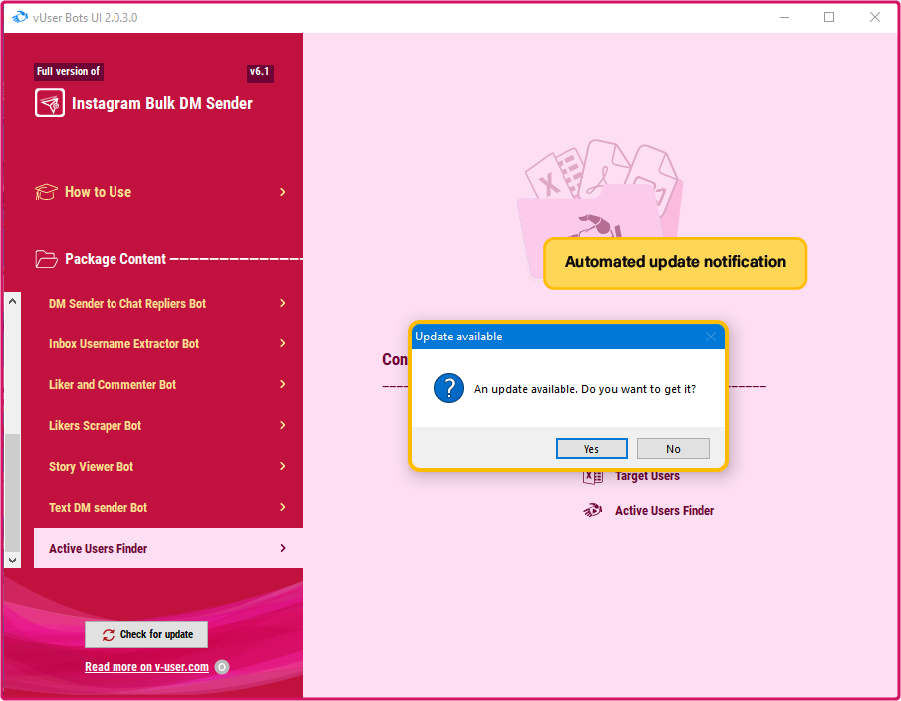Image resolution: width=901 pixels, height=701 pixels.
Task: Select DM Sender to Chat Repliers Bot
Action: coord(168,303)
